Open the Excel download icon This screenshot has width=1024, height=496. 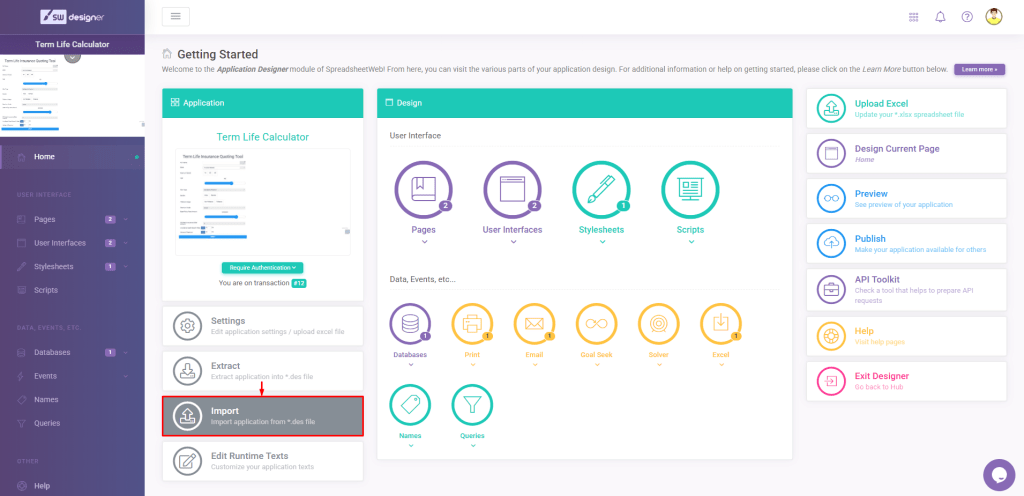pos(721,324)
